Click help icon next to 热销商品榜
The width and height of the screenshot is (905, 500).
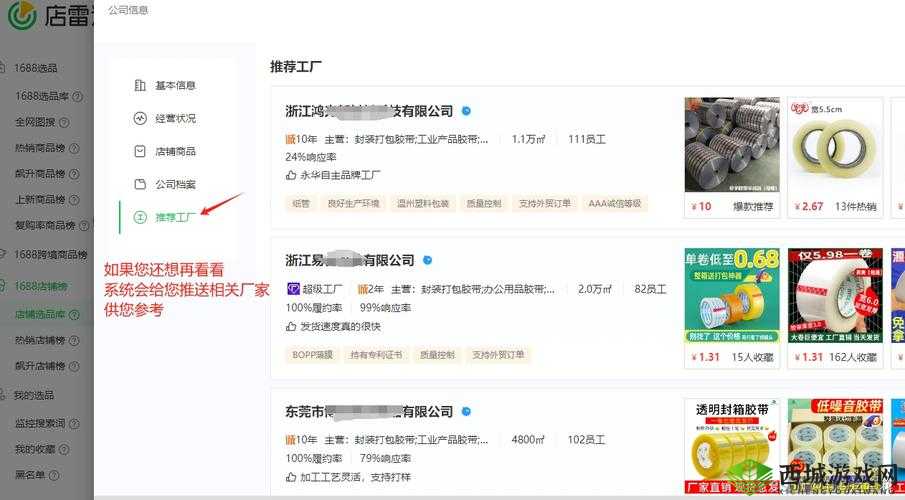pyautogui.click(x=74, y=148)
